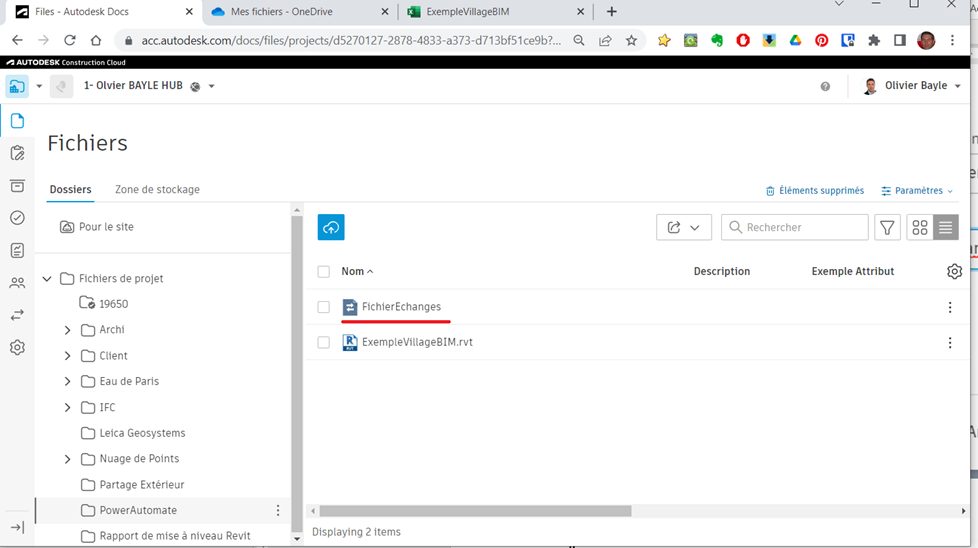Switch to list view

[946, 227]
